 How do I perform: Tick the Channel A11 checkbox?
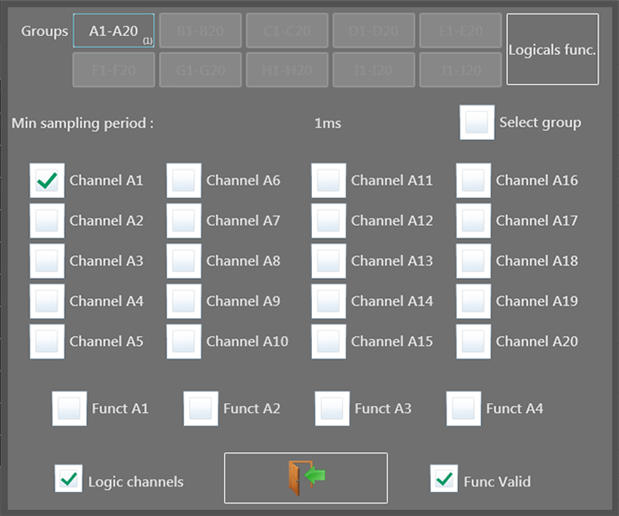329,181
